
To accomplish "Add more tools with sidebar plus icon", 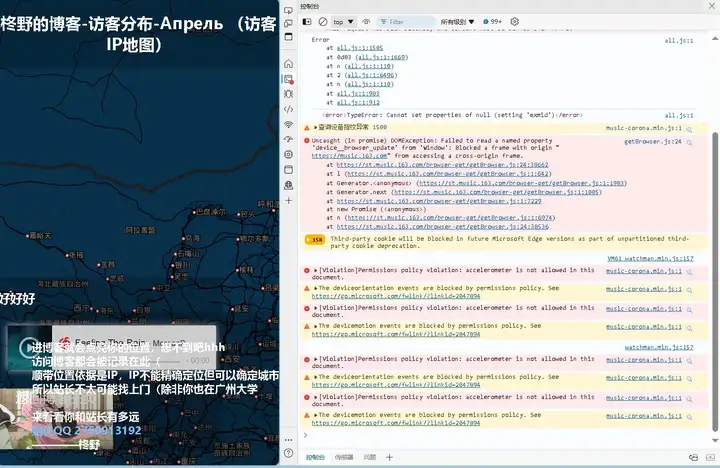I will click(288, 200).
